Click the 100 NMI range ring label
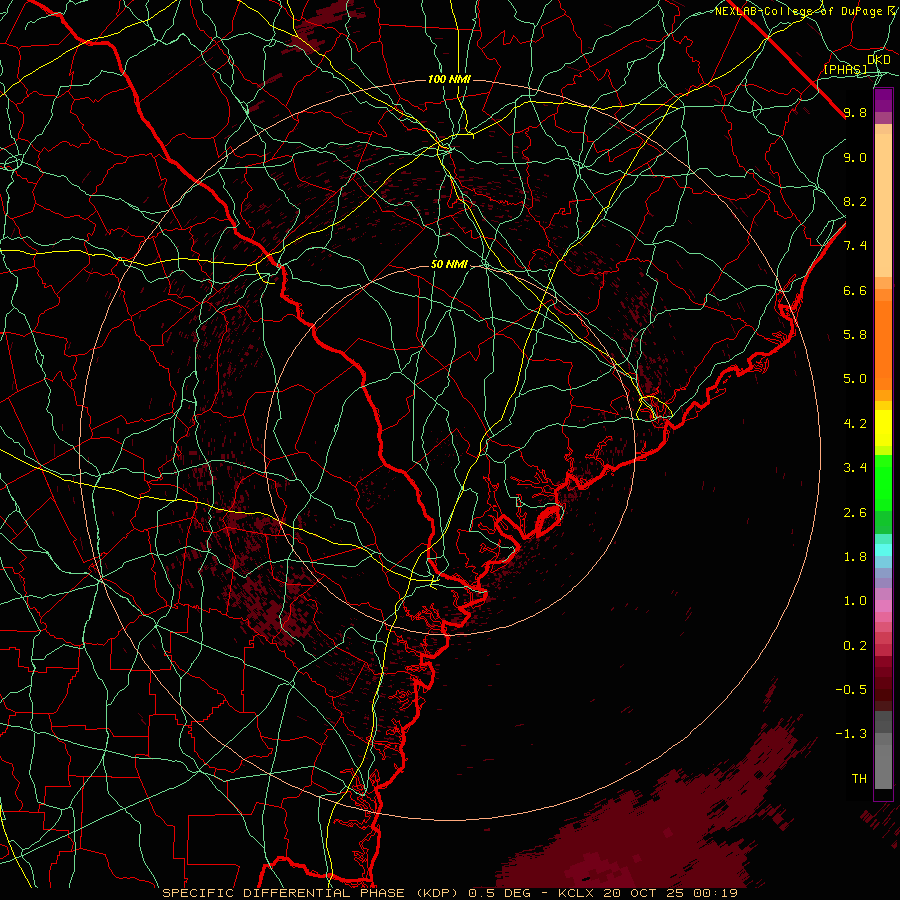Screen dimensions: 900x900 [x=449, y=79]
